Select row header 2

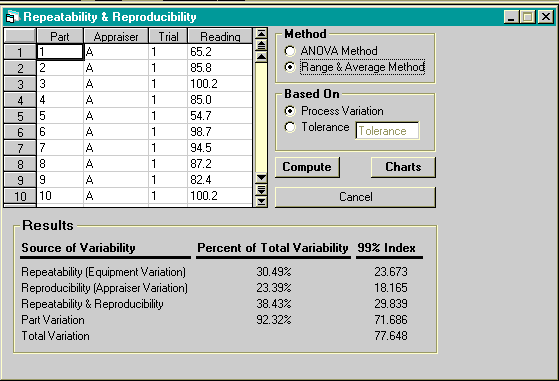pos(20,68)
